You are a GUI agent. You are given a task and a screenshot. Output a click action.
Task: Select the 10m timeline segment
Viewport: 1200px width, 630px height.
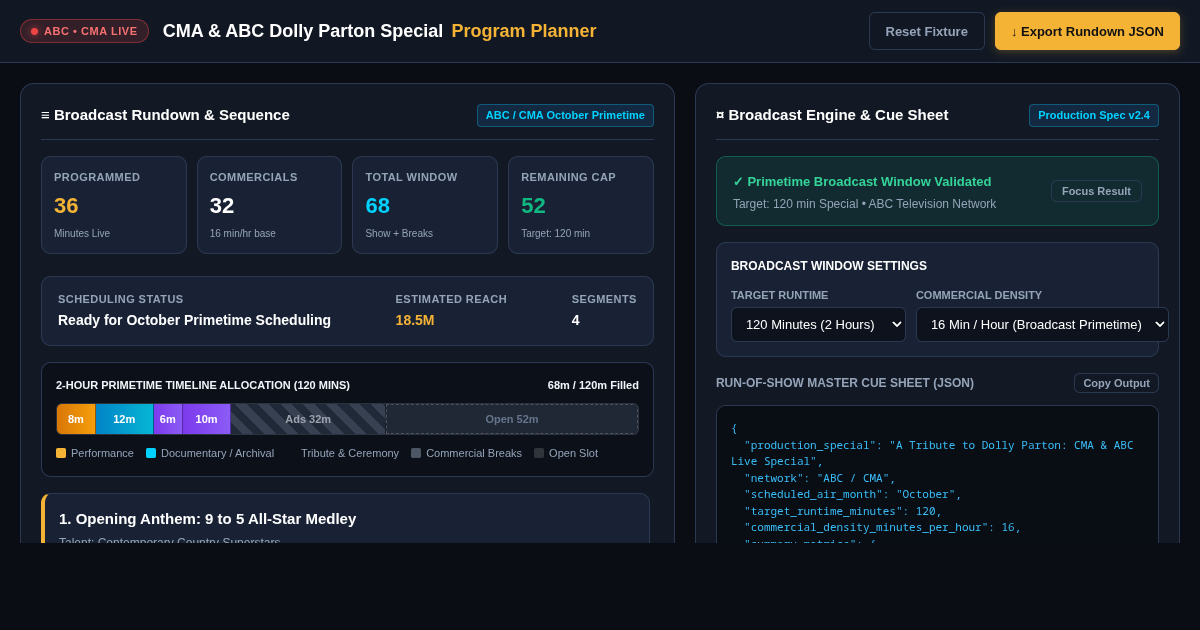point(206,419)
